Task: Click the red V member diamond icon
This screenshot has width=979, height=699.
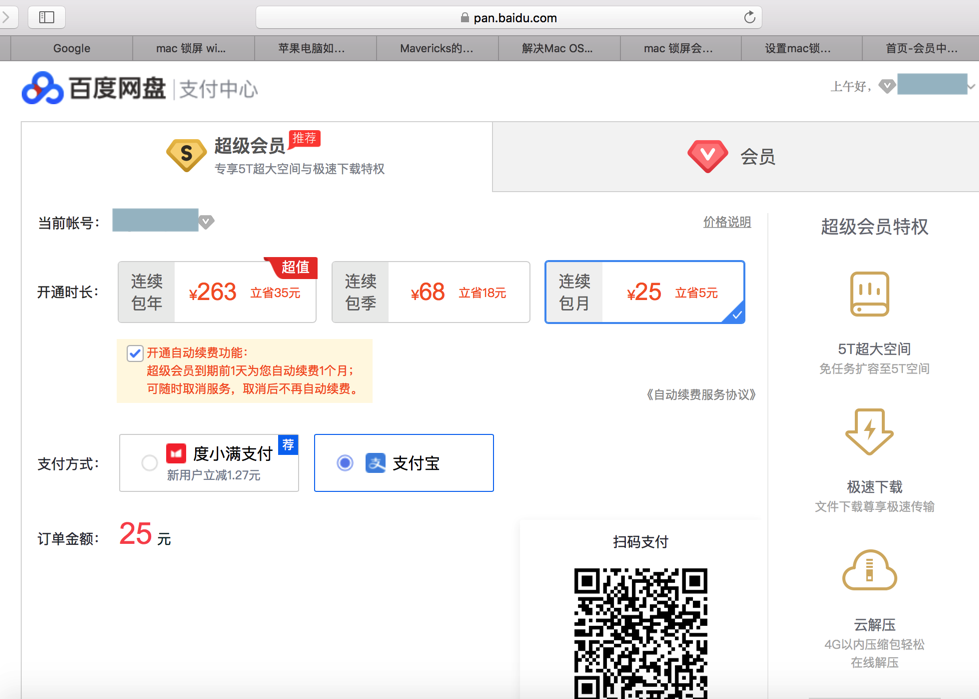Action: click(707, 155)
